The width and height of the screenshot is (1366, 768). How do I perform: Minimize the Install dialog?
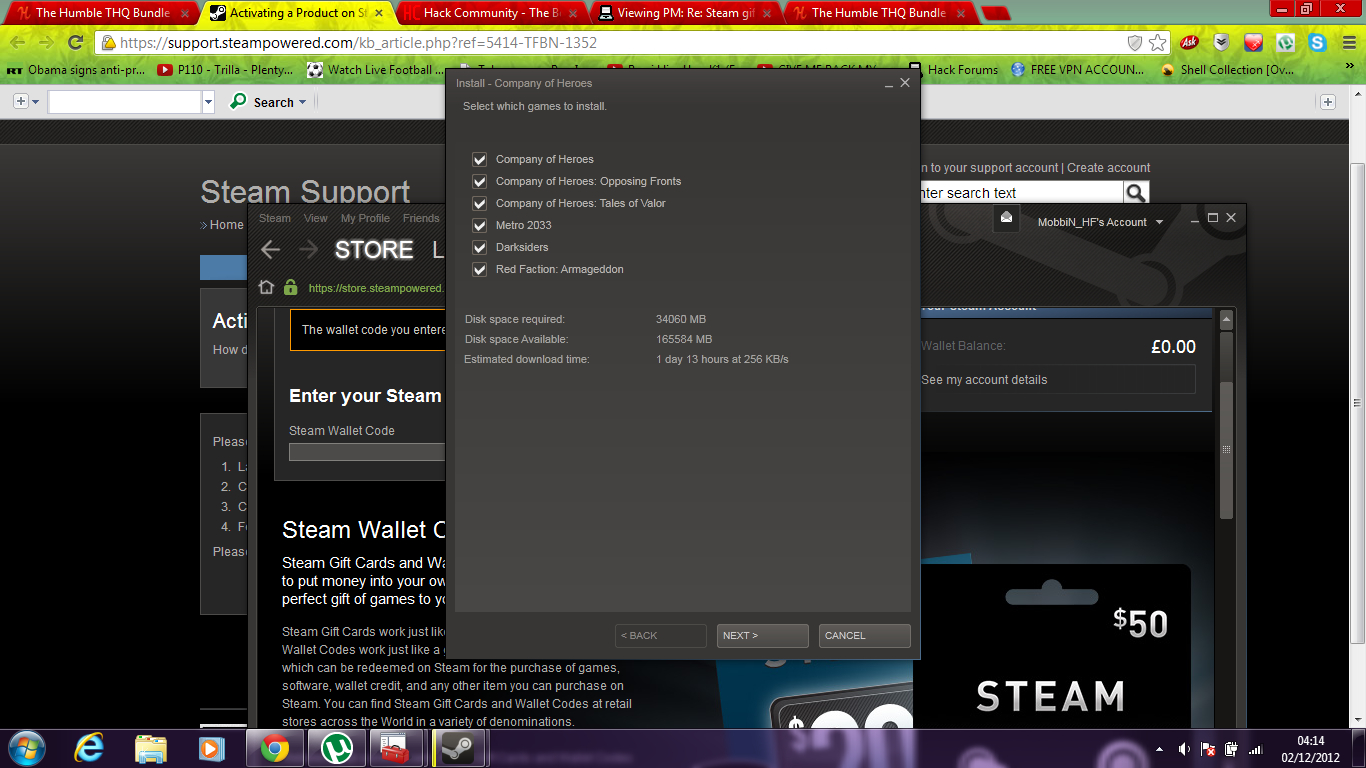pos(888,84)
